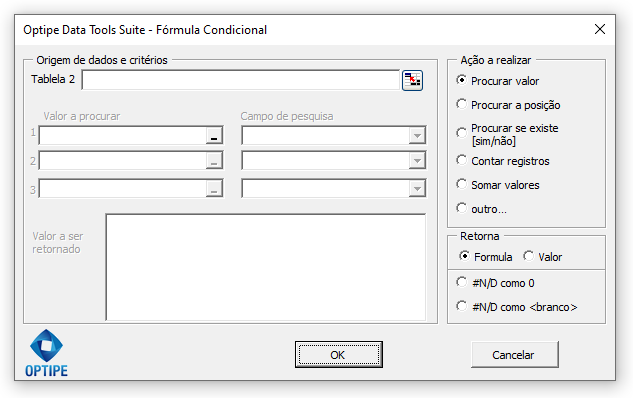Click the Tablela 2 input field

[241, 80]
